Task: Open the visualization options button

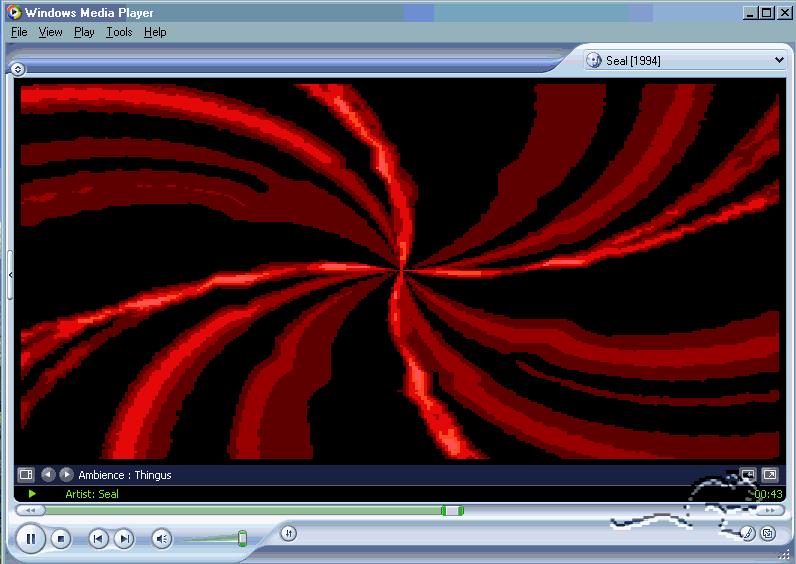Action: [x=26, y=475]
